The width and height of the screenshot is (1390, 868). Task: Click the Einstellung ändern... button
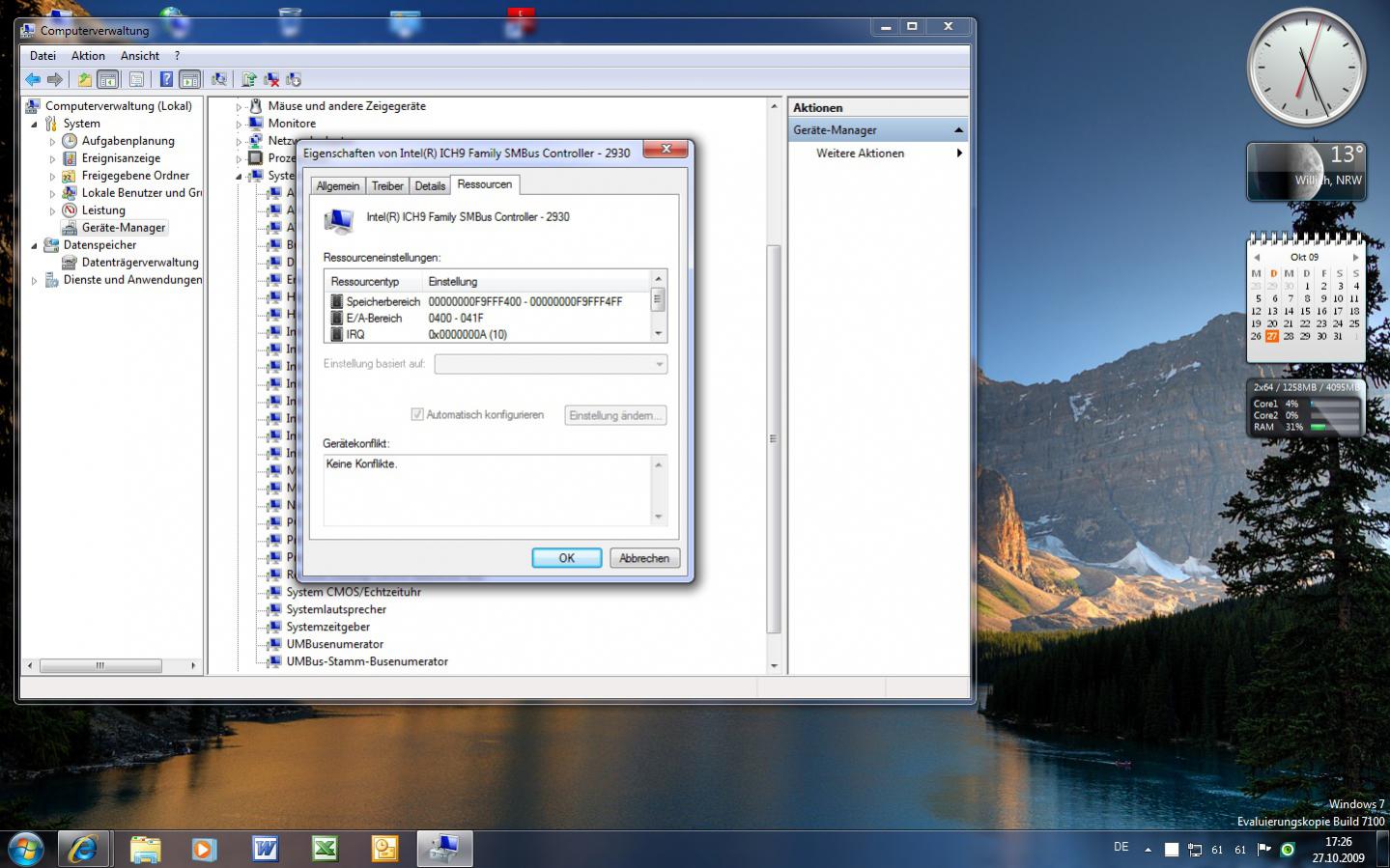point(615,415)
